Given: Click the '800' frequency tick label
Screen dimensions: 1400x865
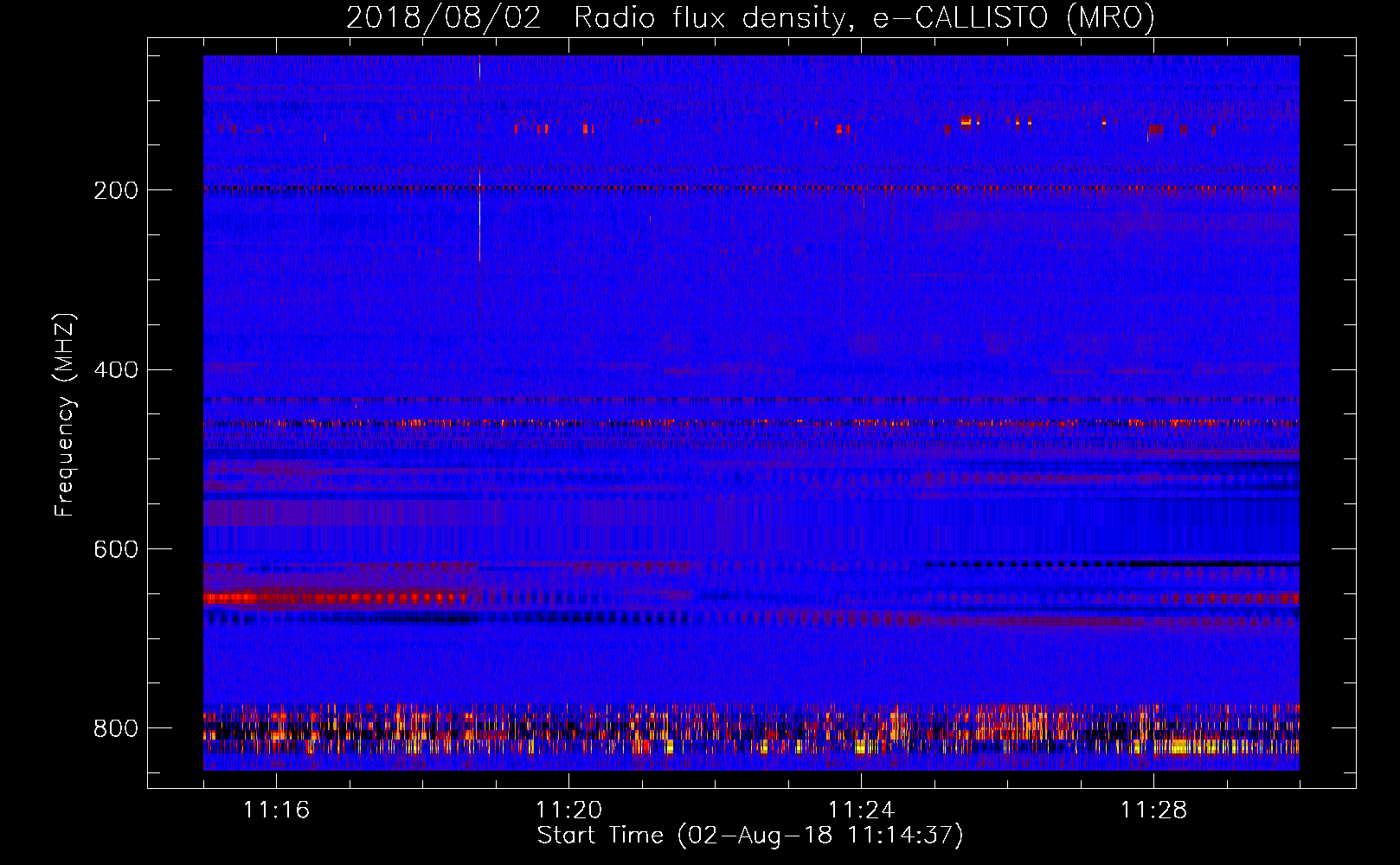Looking at the screenshot, I should pyautogui.click(x=116, y=729).
